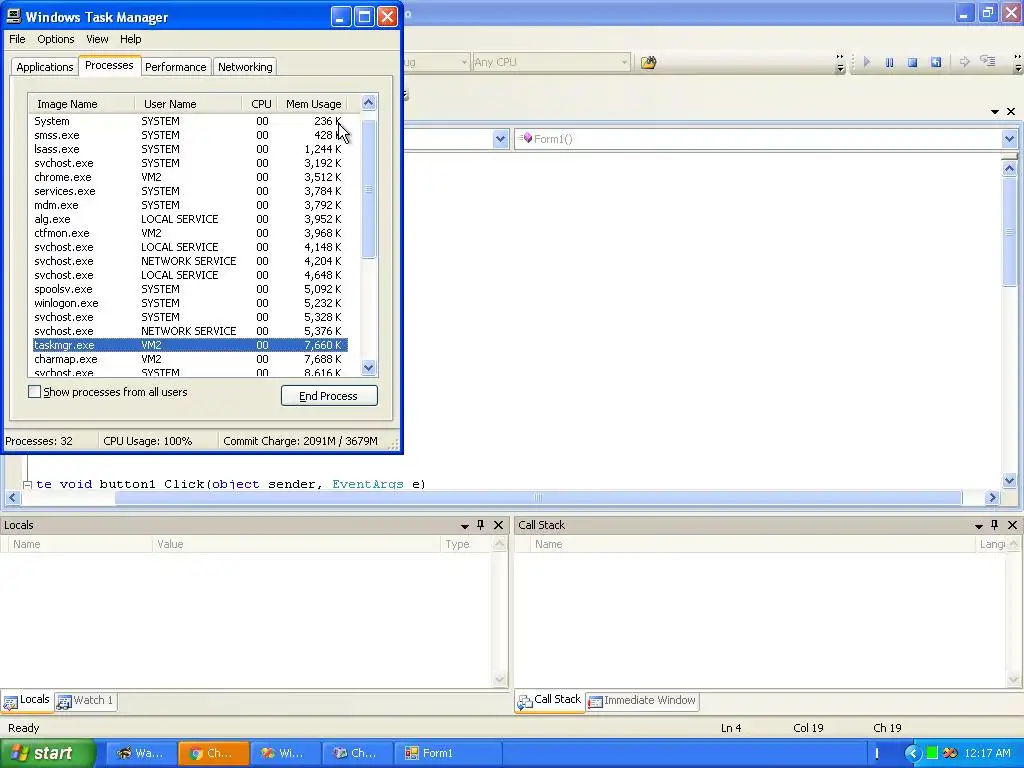Pin the Call Stack panel with pushpin

[995, 525]
